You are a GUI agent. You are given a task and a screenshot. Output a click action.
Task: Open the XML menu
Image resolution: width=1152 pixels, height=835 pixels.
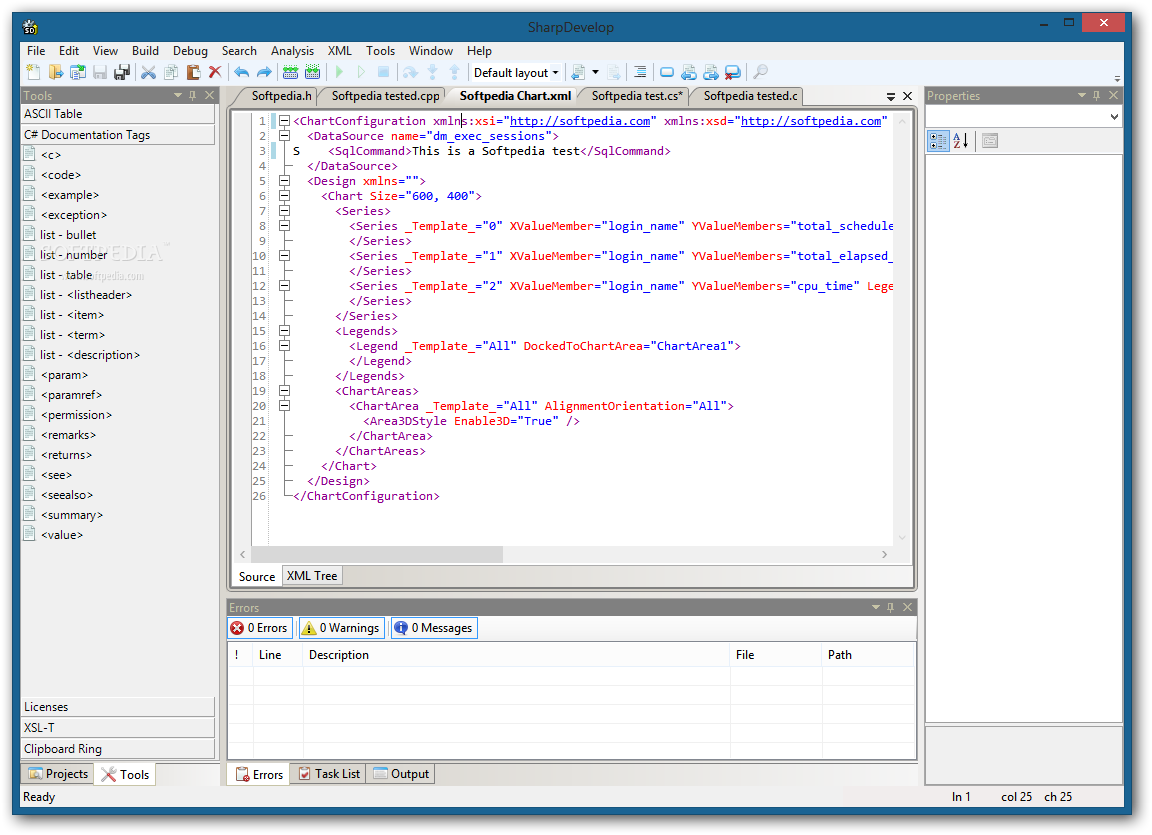point(339,51)
